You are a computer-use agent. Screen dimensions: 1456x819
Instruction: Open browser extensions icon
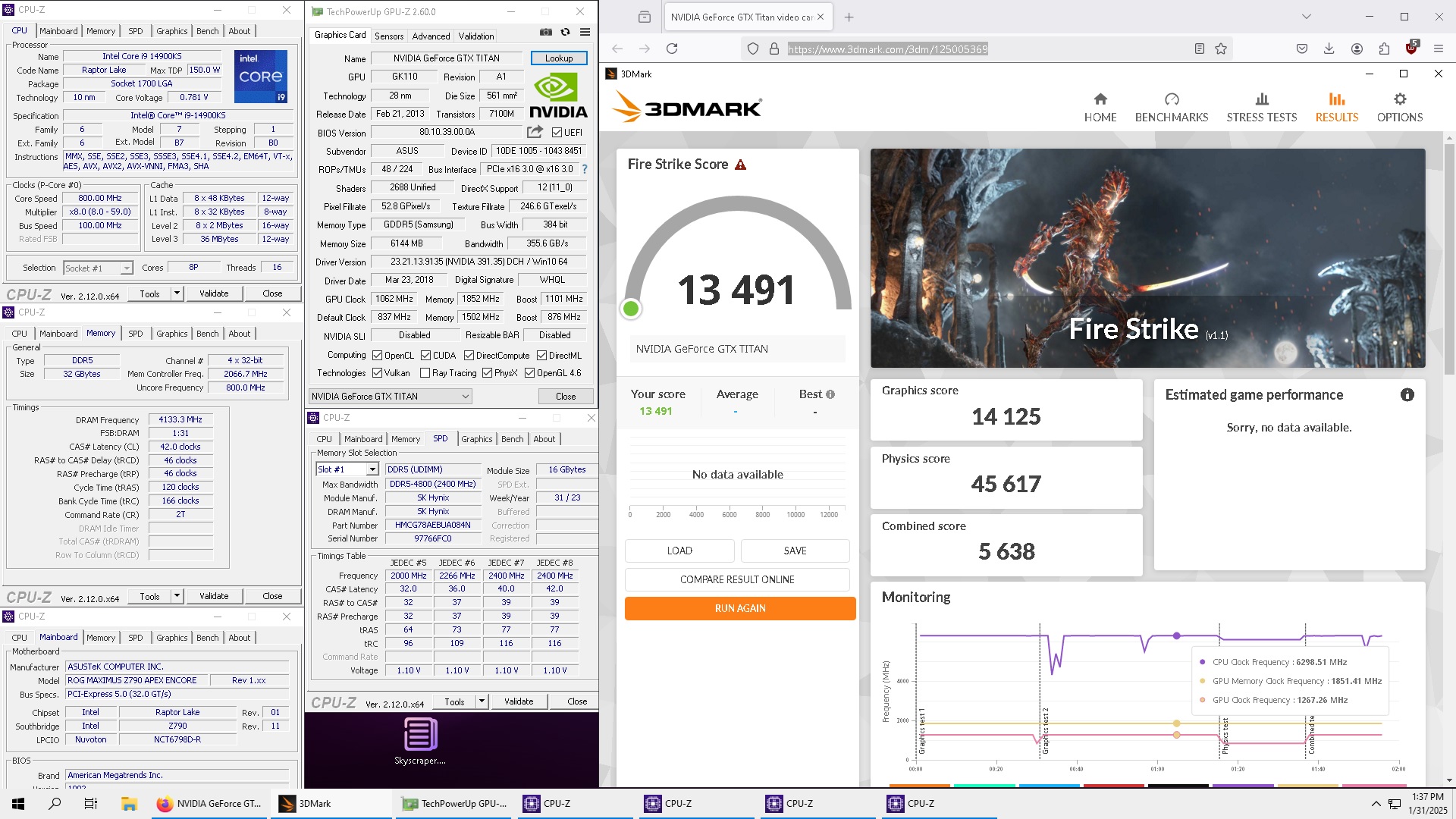click(x=1384, y=49)
